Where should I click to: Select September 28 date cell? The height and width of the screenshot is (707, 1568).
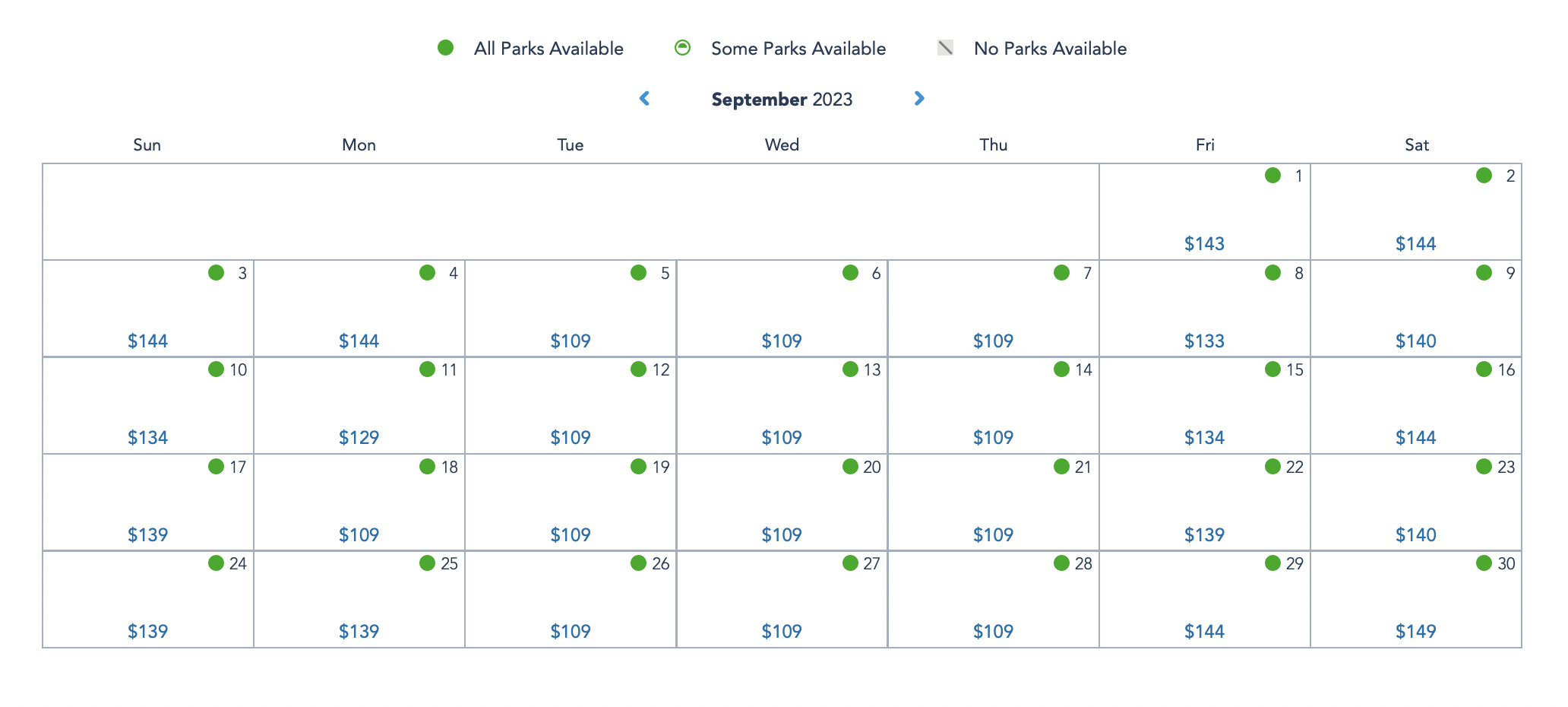pos(993,599)
